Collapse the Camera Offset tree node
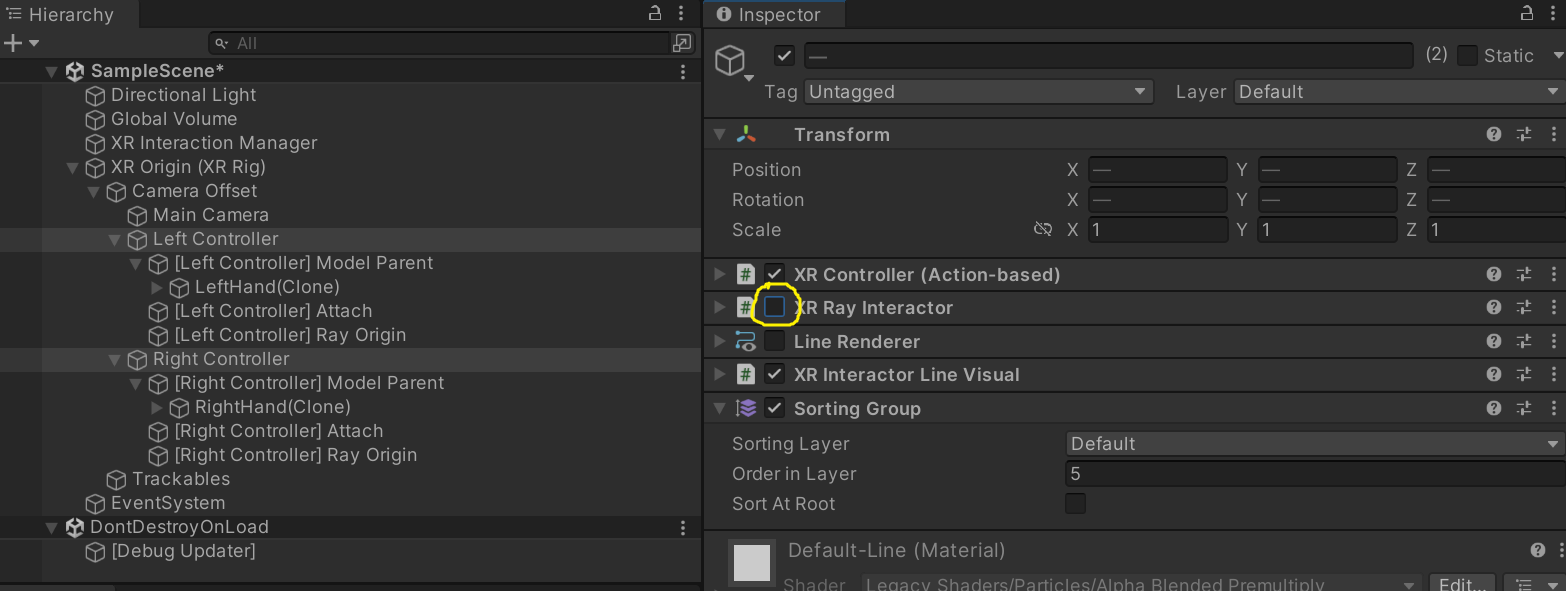The width and height of the screenshot is (1566, 591). (x=93, y=191)
